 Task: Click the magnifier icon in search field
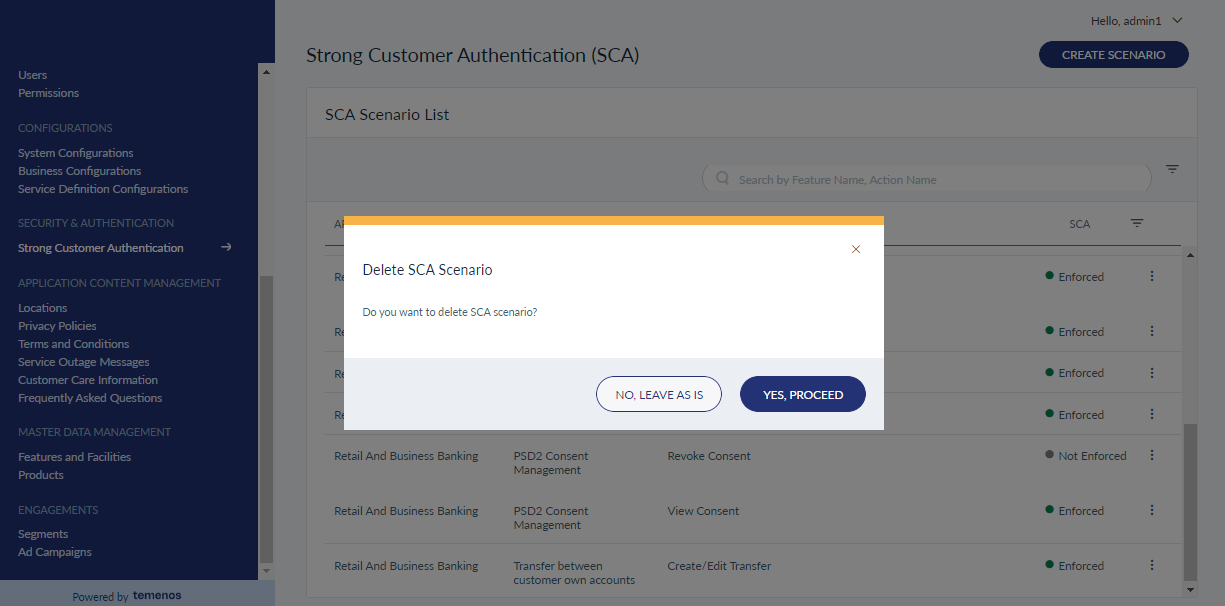pos(722,179)
